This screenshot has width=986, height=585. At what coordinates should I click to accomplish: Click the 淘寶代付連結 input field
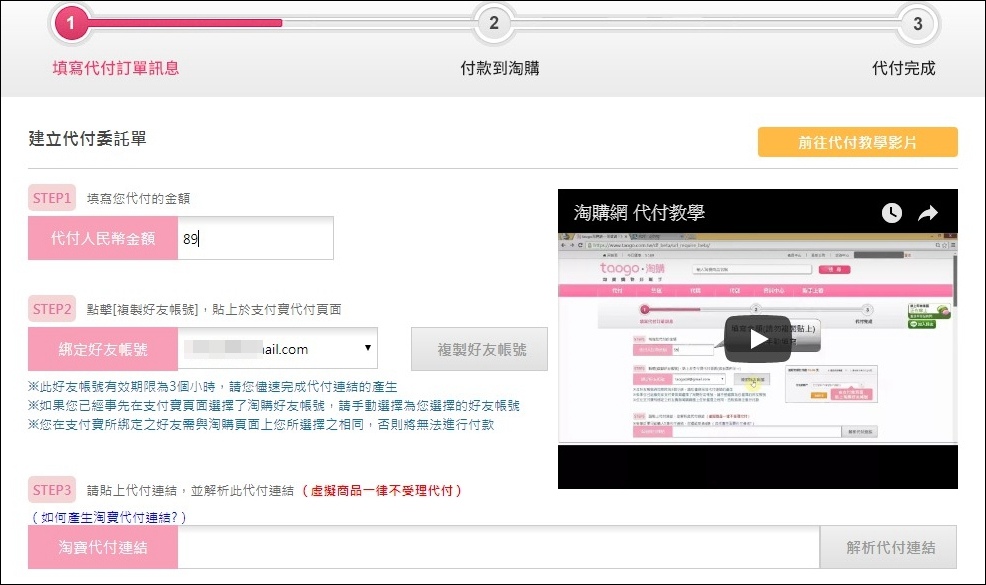tap(499, 547)
